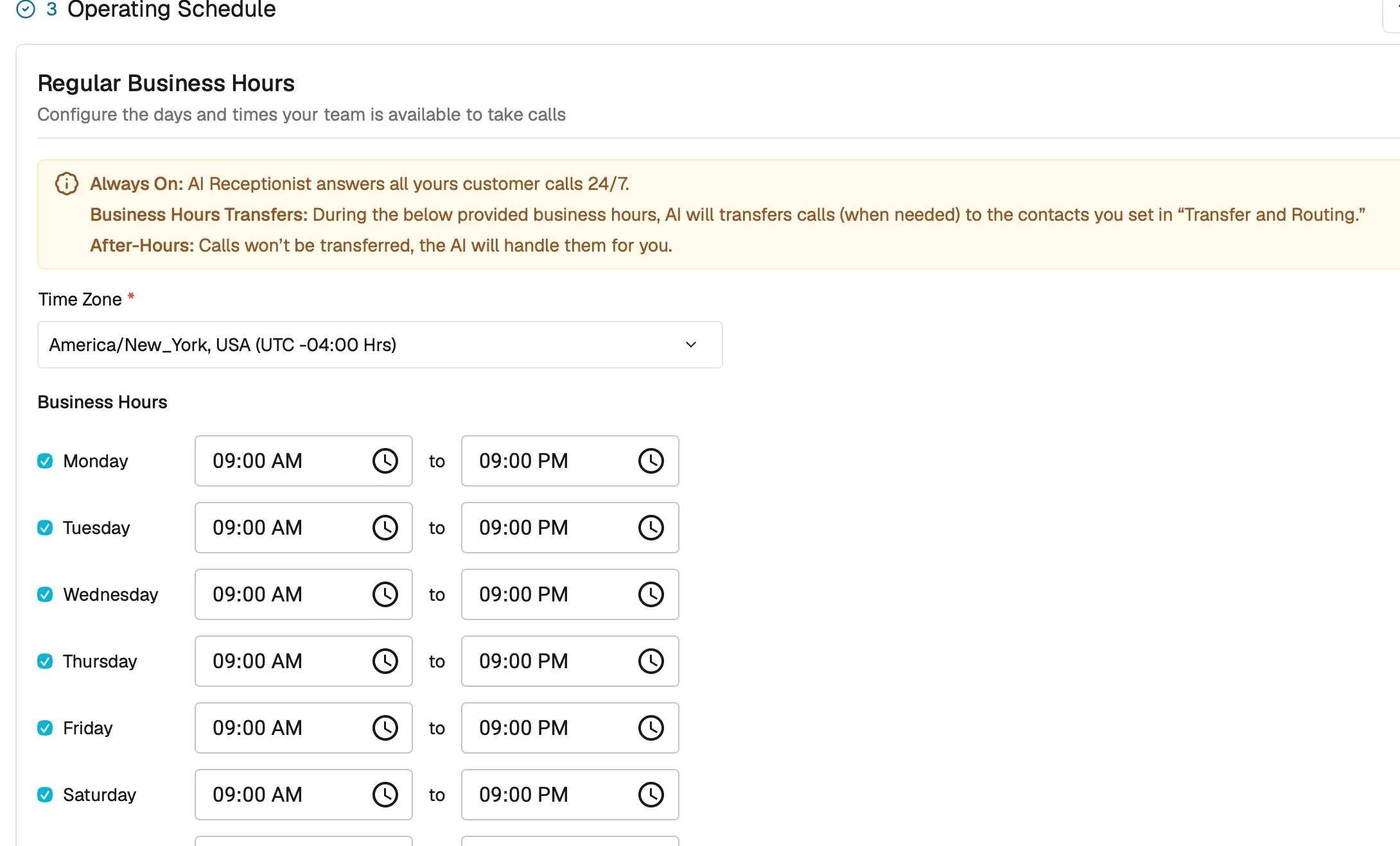1400x846 pixels.
Task: Click the Friday 09:00 PM end field
Action: (x=570, y=728)
